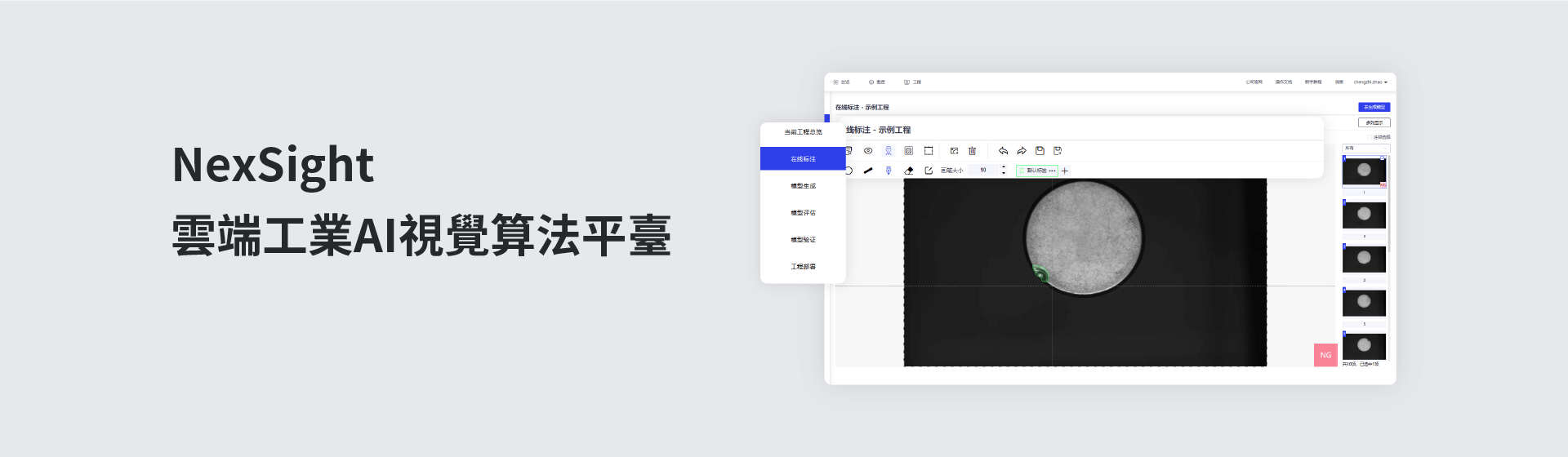Click the blue generate model button

tap(1374, 107)
